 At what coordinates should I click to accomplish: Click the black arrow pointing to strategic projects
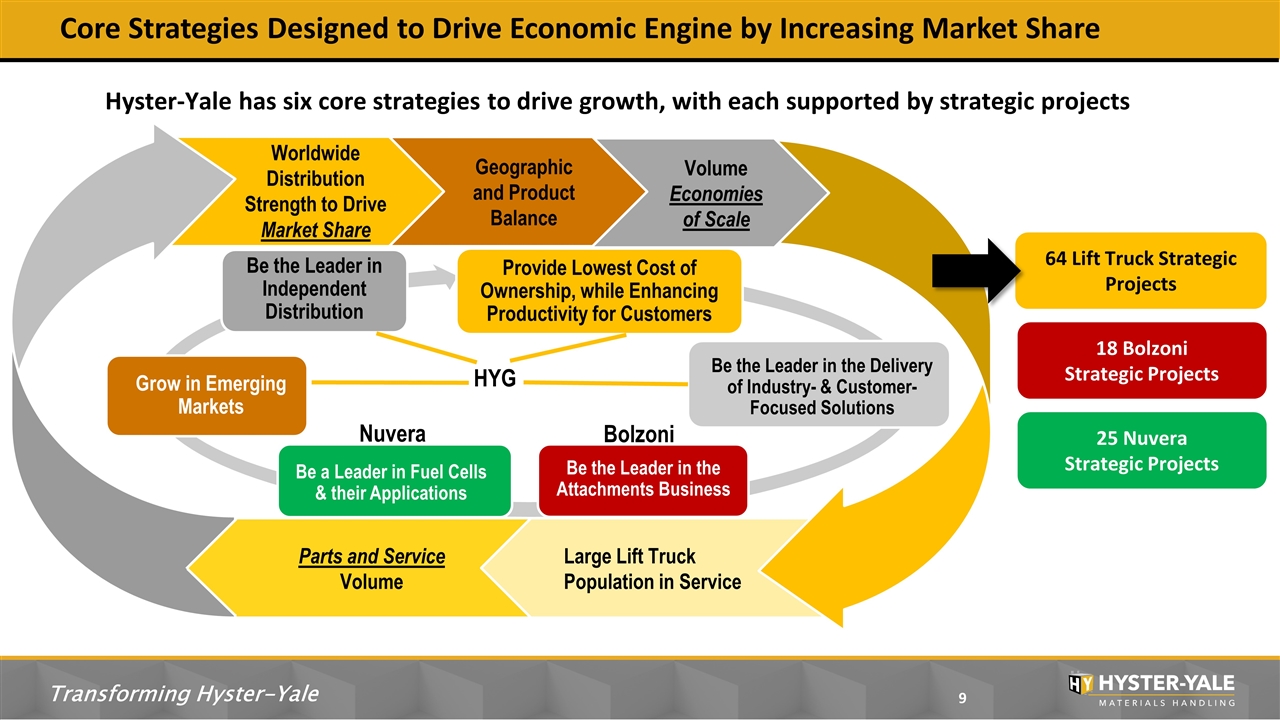[975, 270]
